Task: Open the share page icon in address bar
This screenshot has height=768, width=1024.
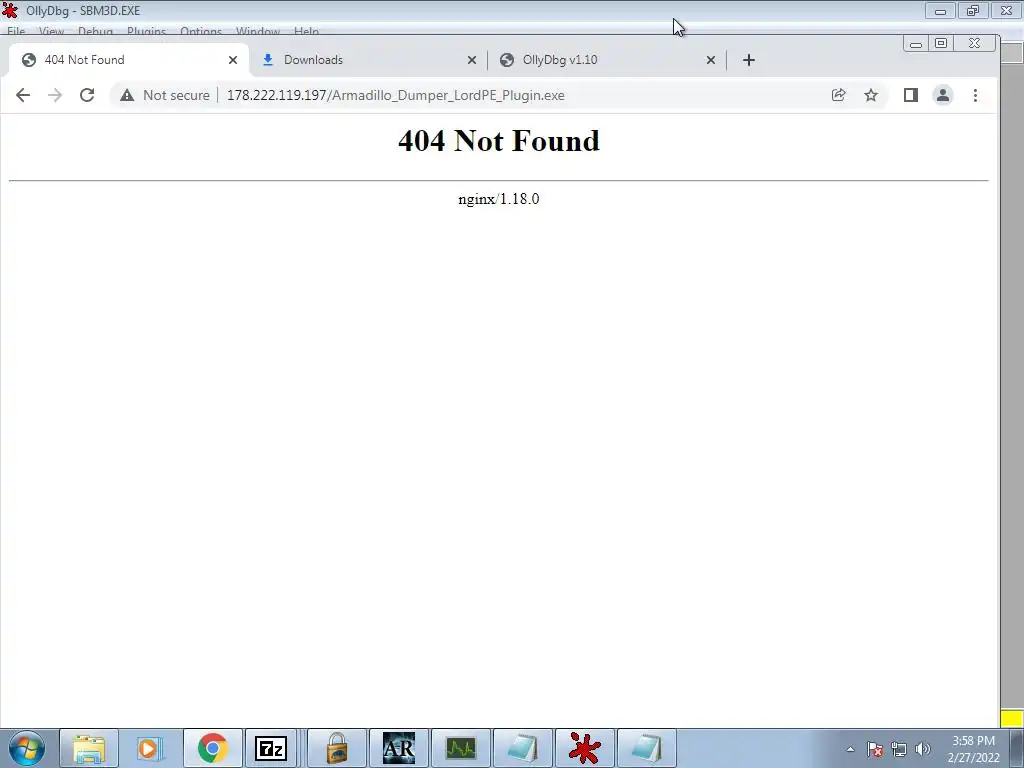Action: 839,95
